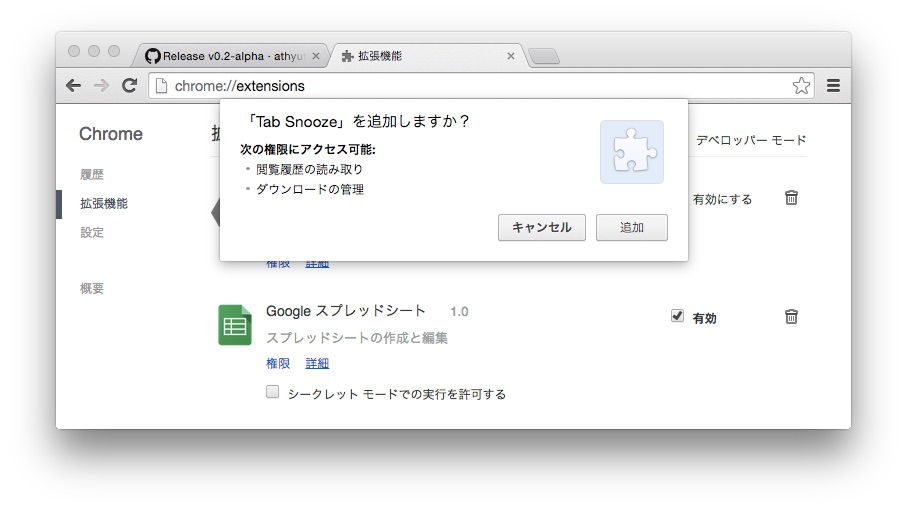Open 概要 in the sidebar
This screenshot has width=907, height=509.
tap(92, 288)
